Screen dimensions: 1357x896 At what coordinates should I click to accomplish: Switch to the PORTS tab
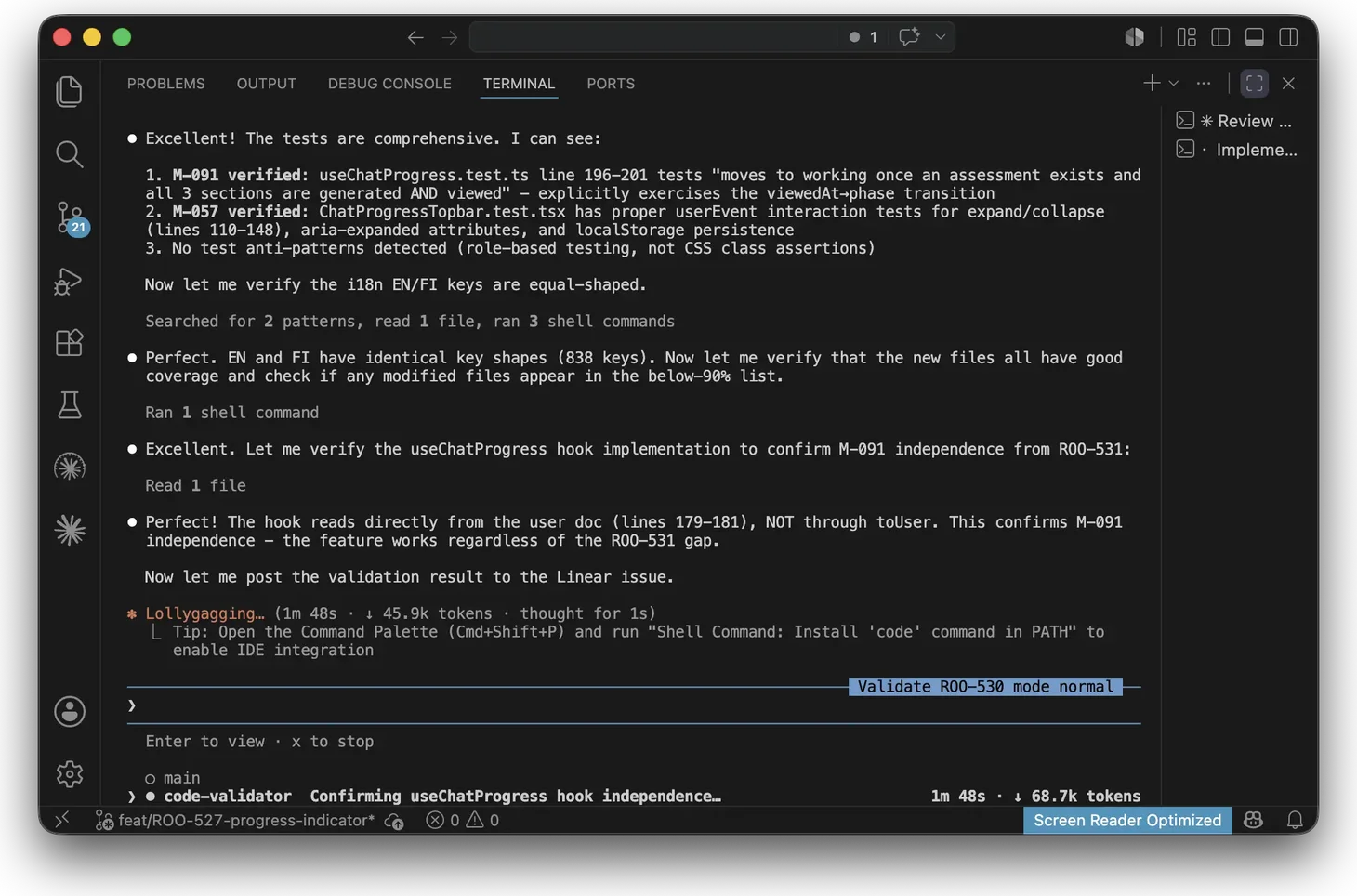(x=611, y=84)
